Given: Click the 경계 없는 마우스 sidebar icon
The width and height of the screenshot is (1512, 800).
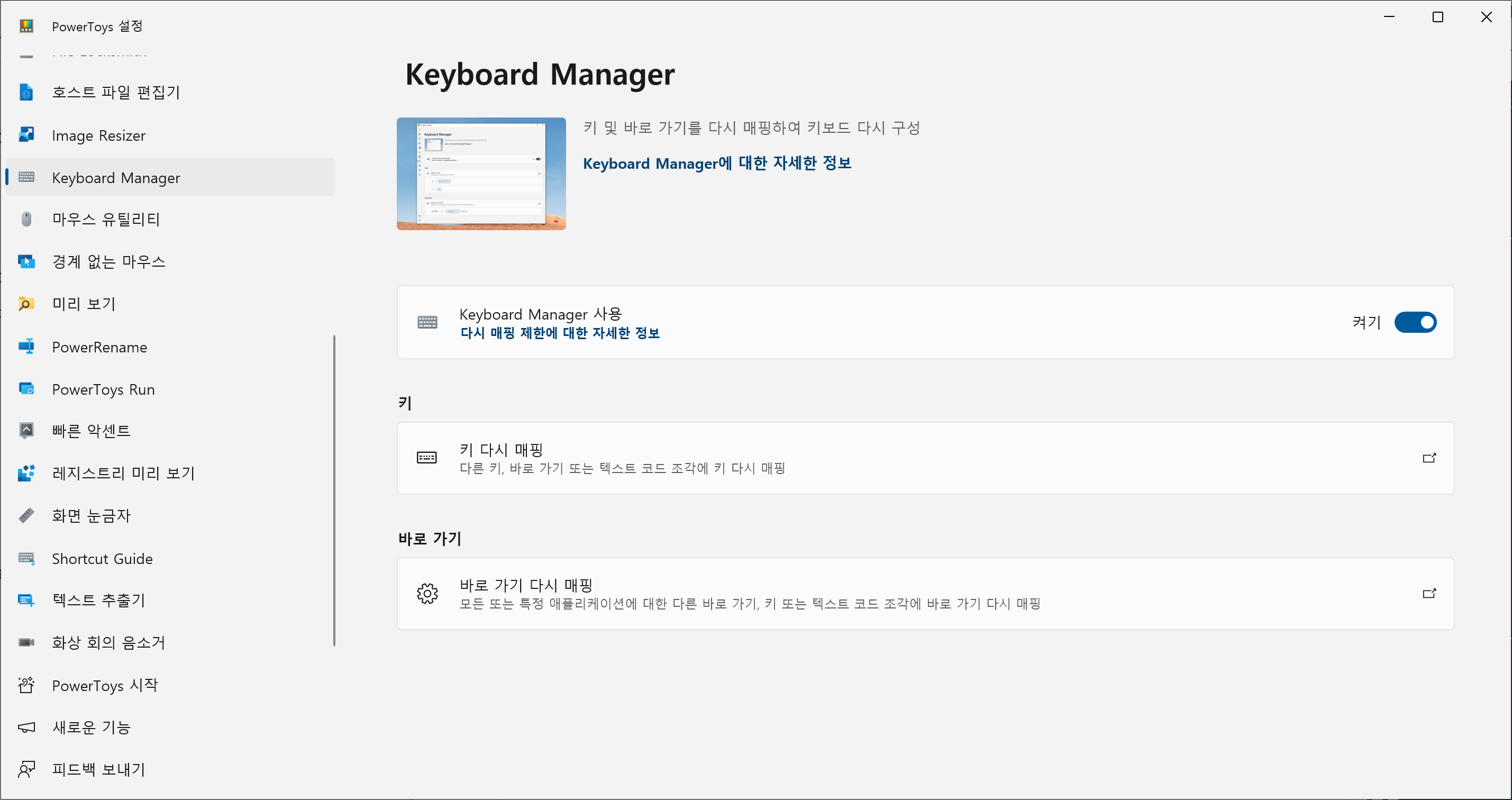Looking at the screenshot, I should 26,262.
